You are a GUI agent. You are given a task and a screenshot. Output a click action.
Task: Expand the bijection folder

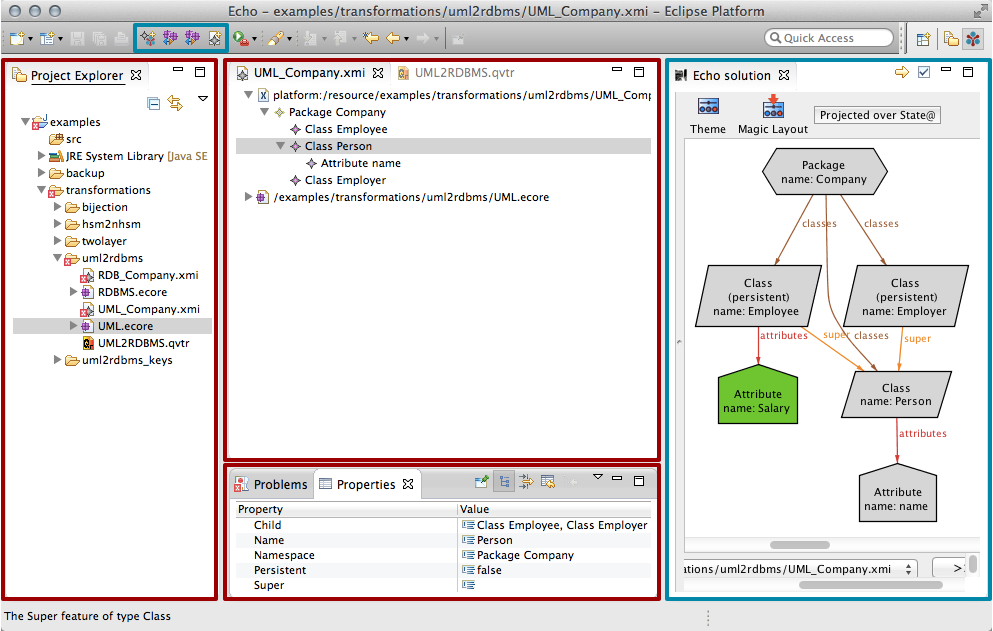59,207
